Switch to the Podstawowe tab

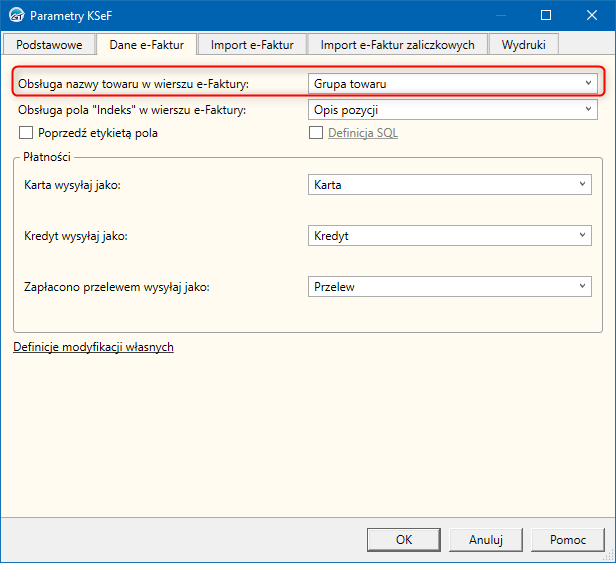point(49,45)
